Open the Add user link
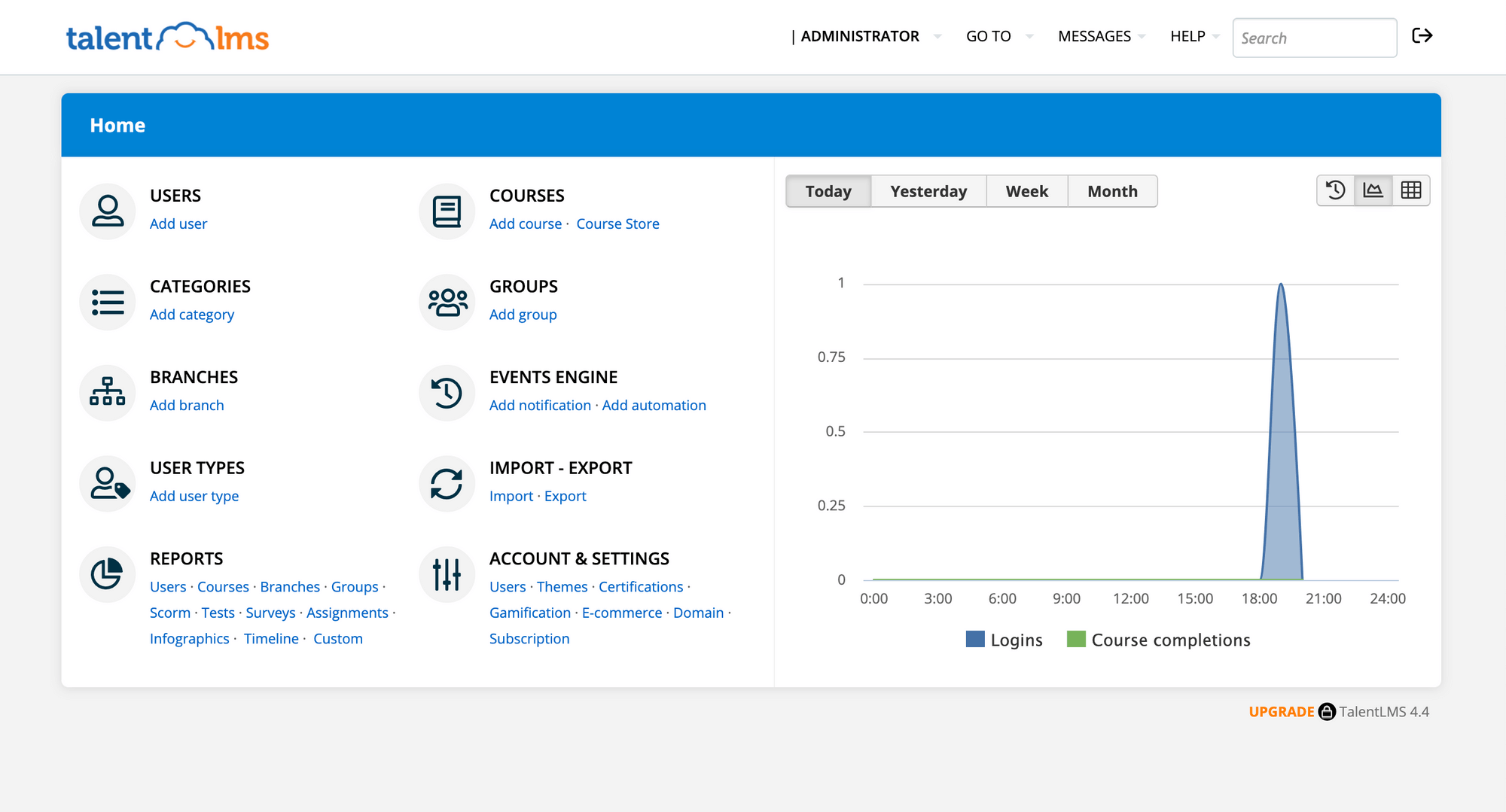 click(x=178, y=224)
